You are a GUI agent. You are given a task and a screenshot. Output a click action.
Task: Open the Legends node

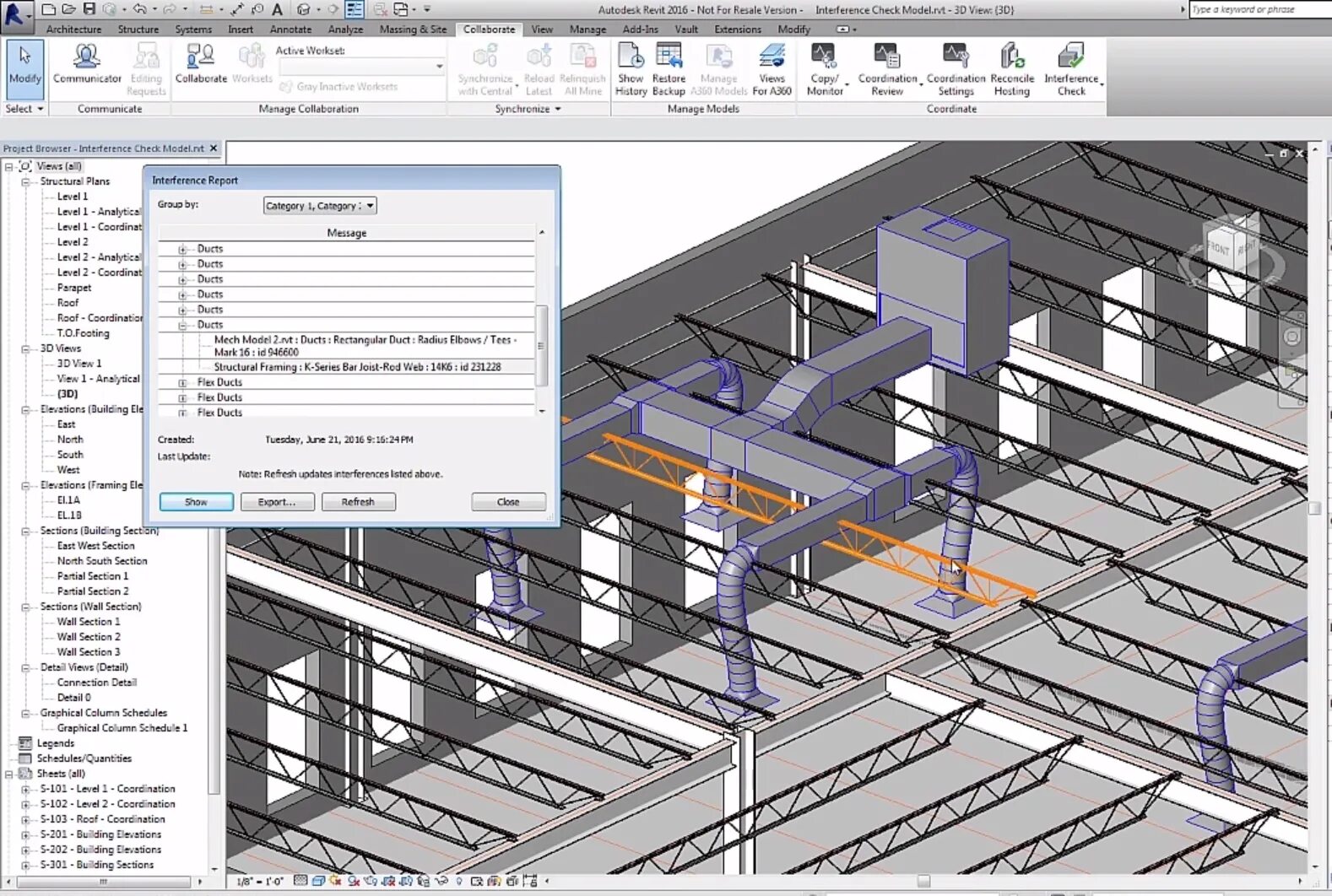pos(56,743)
